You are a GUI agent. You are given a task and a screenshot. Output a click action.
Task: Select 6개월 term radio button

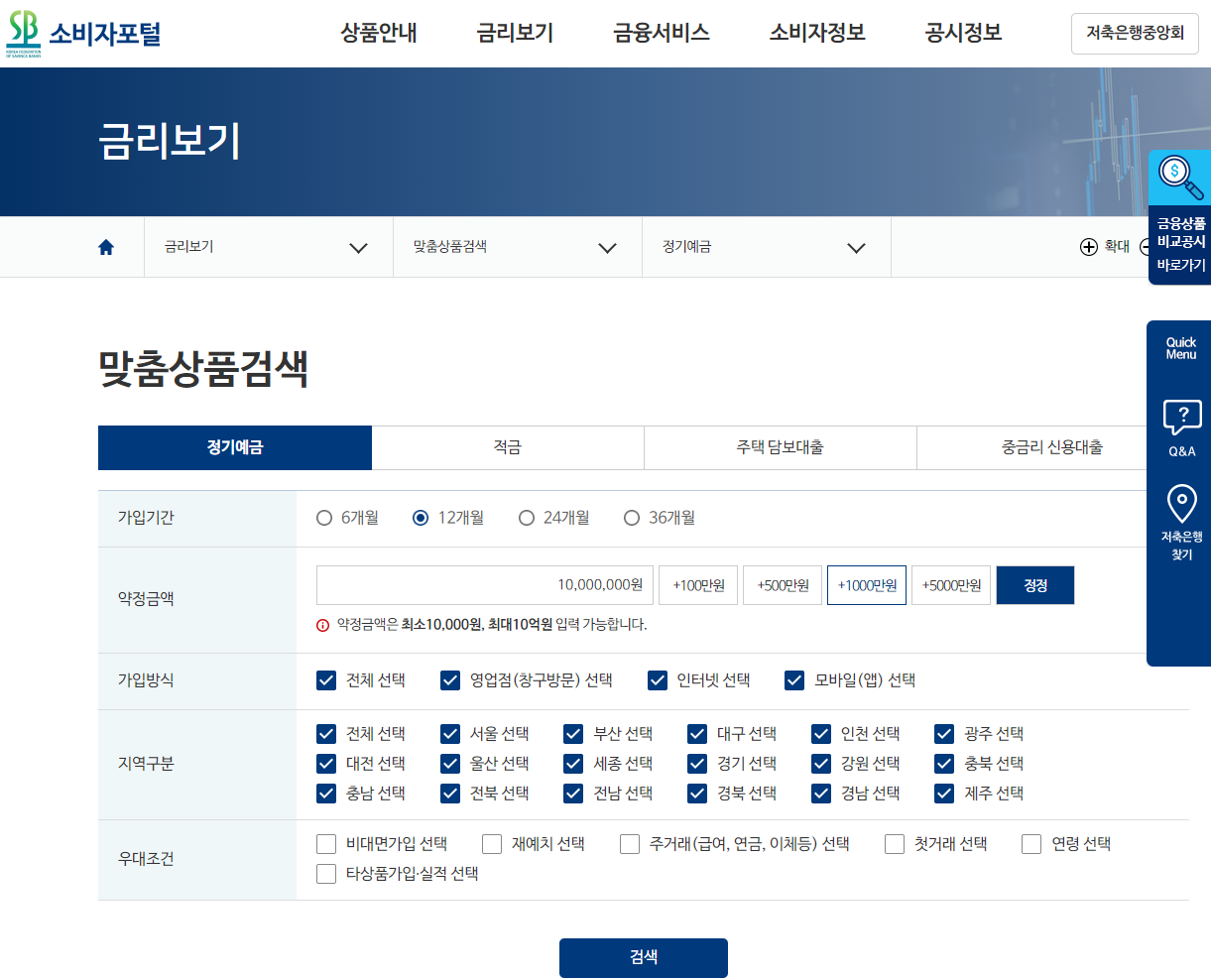[324, 518]
